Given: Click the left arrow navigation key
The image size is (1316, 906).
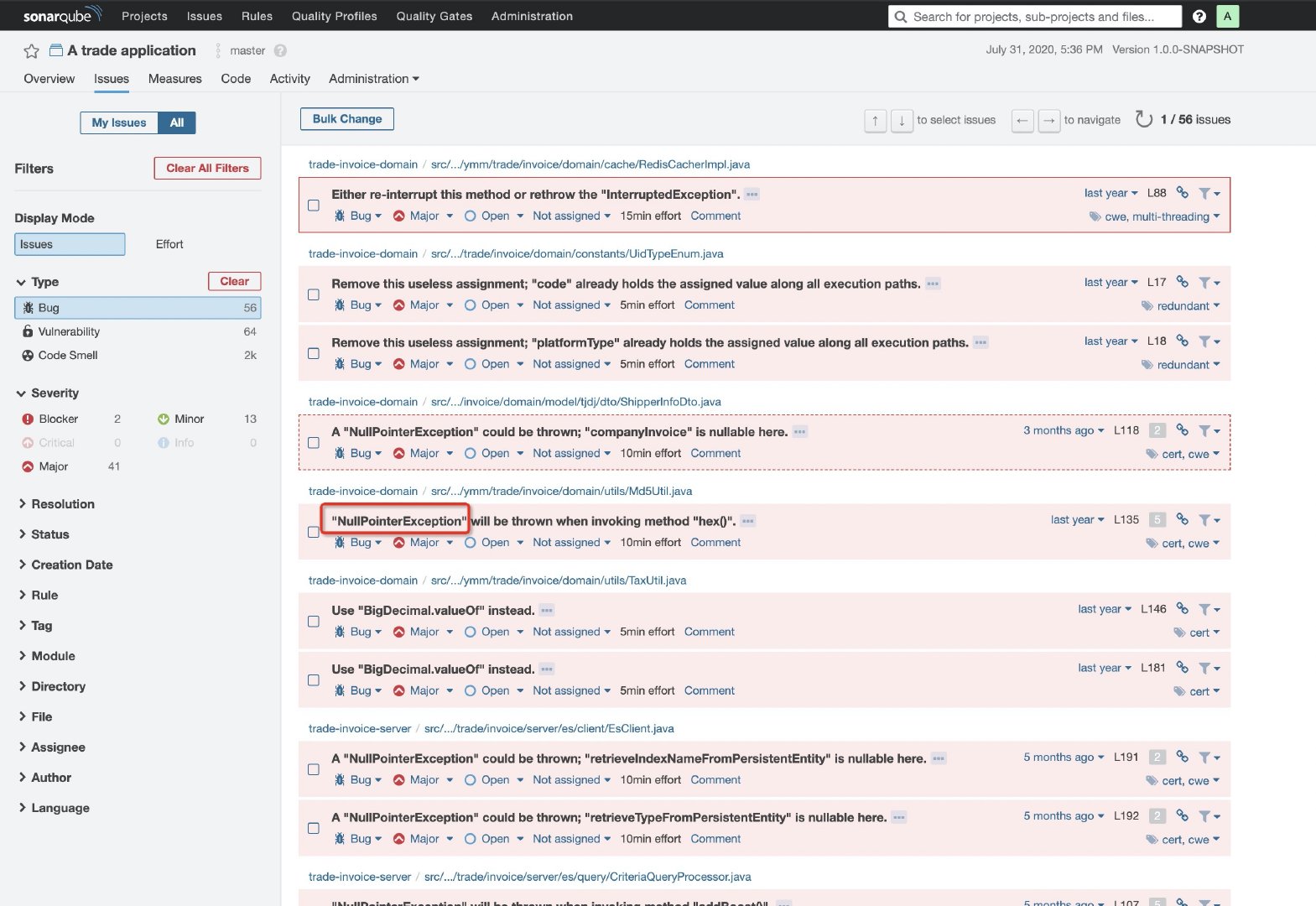Looking at the screenshot, I should pyautogui.click(x=1022, y=120).
